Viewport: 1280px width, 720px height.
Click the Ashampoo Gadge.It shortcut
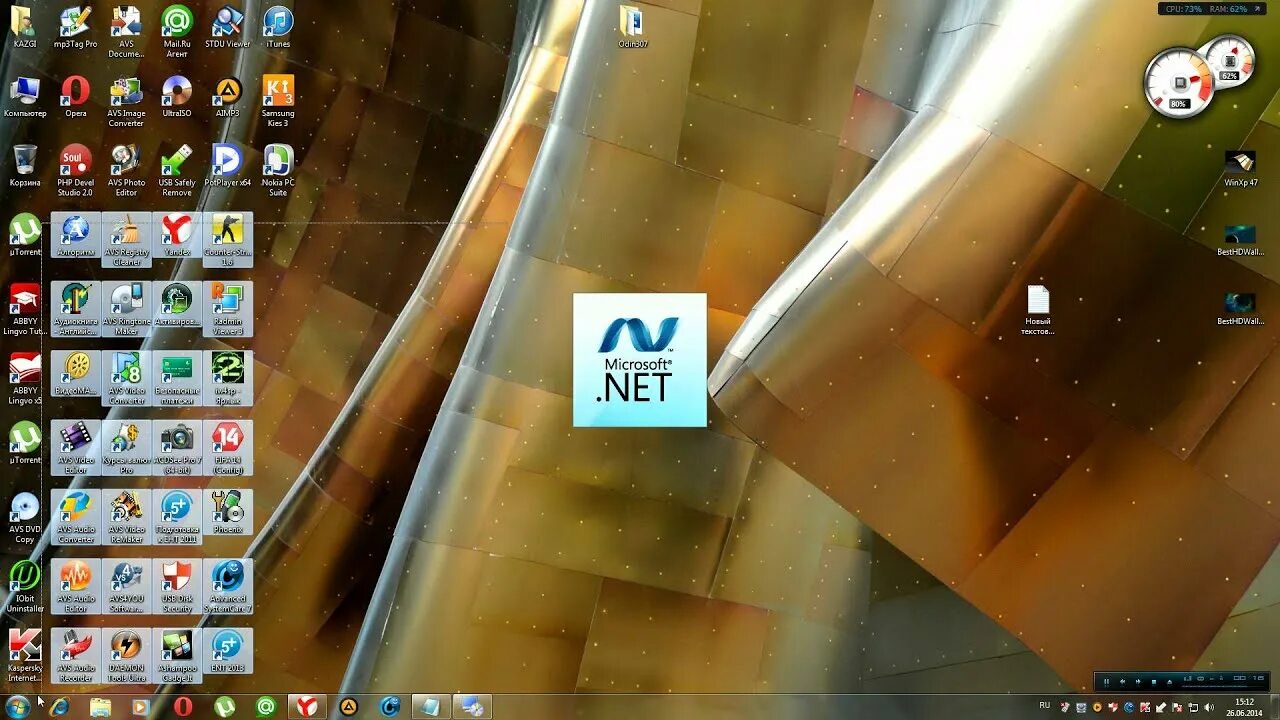(177, 656)
